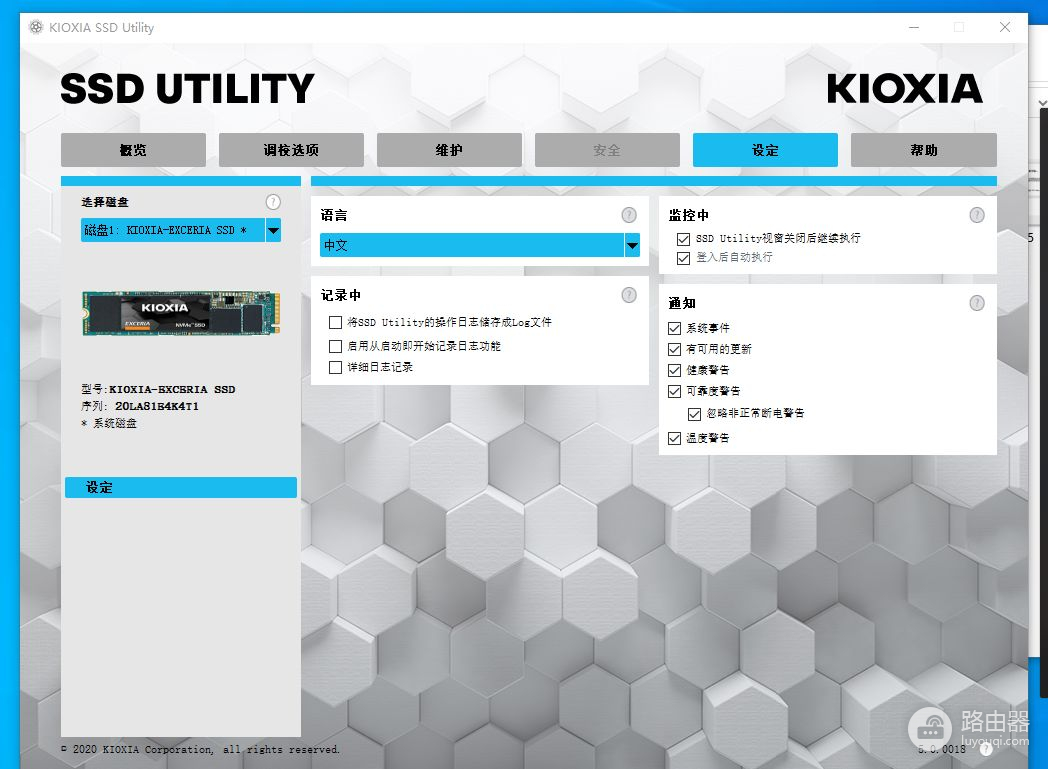Image resolution: width=1048 pixels, height=769 pixels.
Task: Open the disk selection dropdown arrow
Action: [273, 230]
